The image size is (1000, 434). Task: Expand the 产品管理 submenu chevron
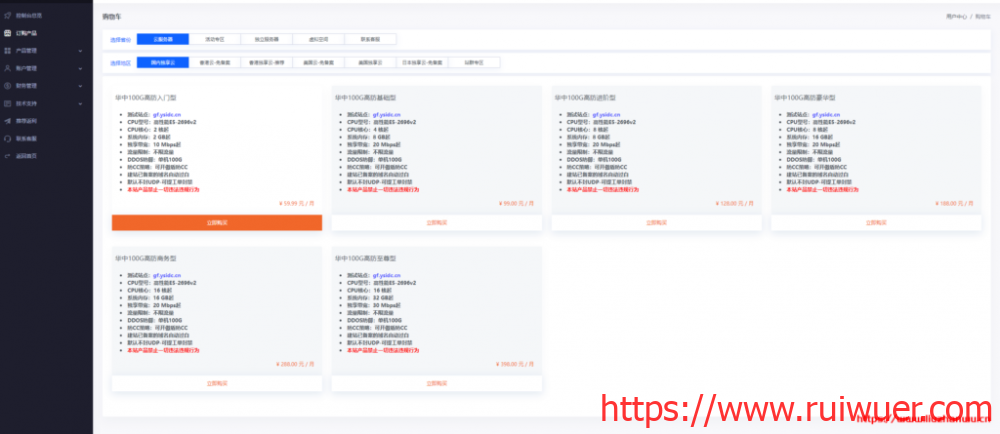click(80, 50)
